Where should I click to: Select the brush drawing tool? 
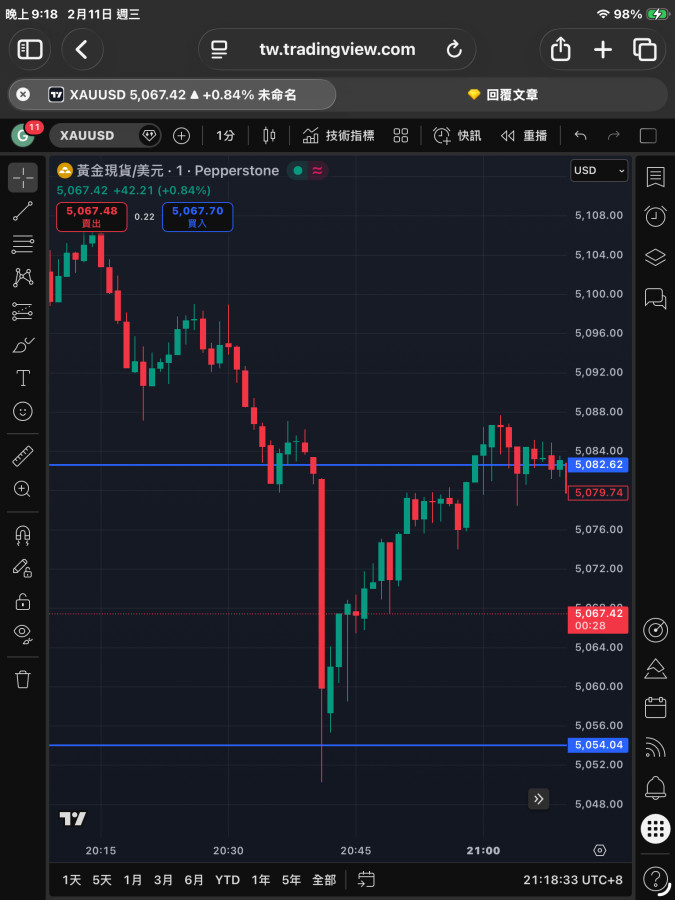pyautogui.click(x=23, y=345)
